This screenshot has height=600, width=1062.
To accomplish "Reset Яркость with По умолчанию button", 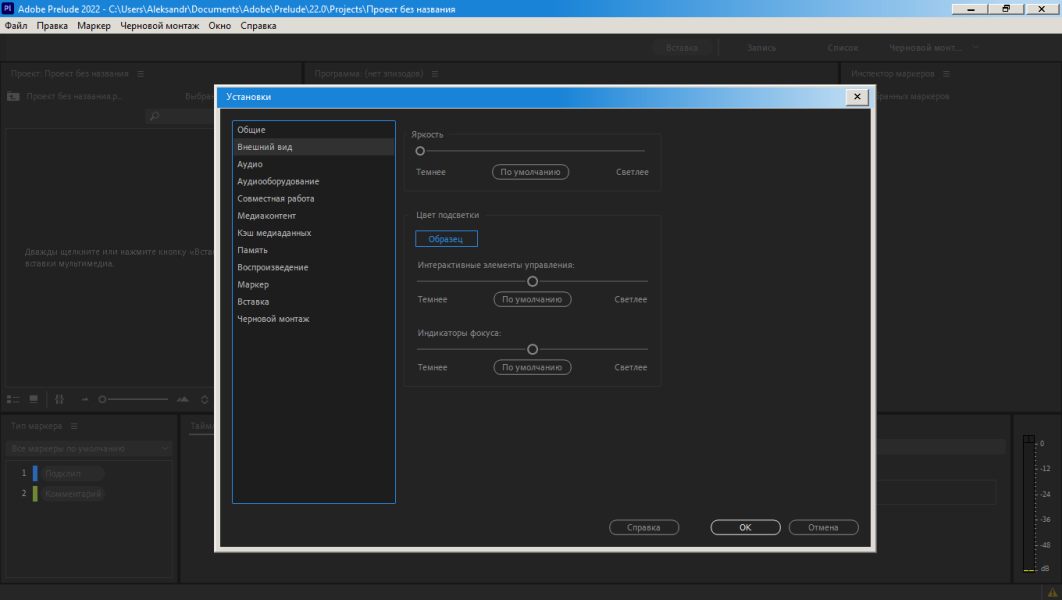I will (x=530, y=172).
